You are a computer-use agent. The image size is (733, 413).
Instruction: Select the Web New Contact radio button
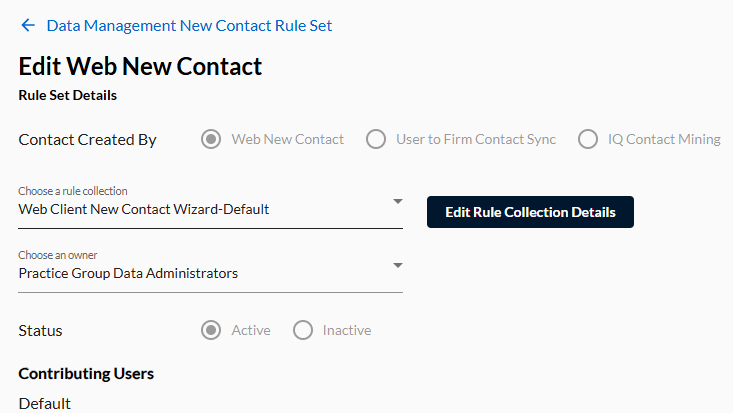211,139
